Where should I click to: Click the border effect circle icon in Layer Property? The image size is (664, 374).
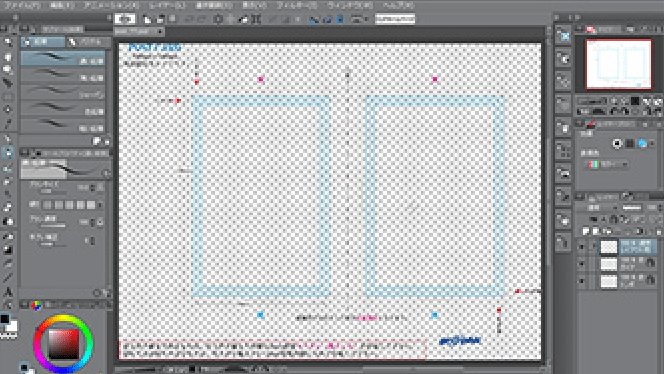(x=617, y=144)
